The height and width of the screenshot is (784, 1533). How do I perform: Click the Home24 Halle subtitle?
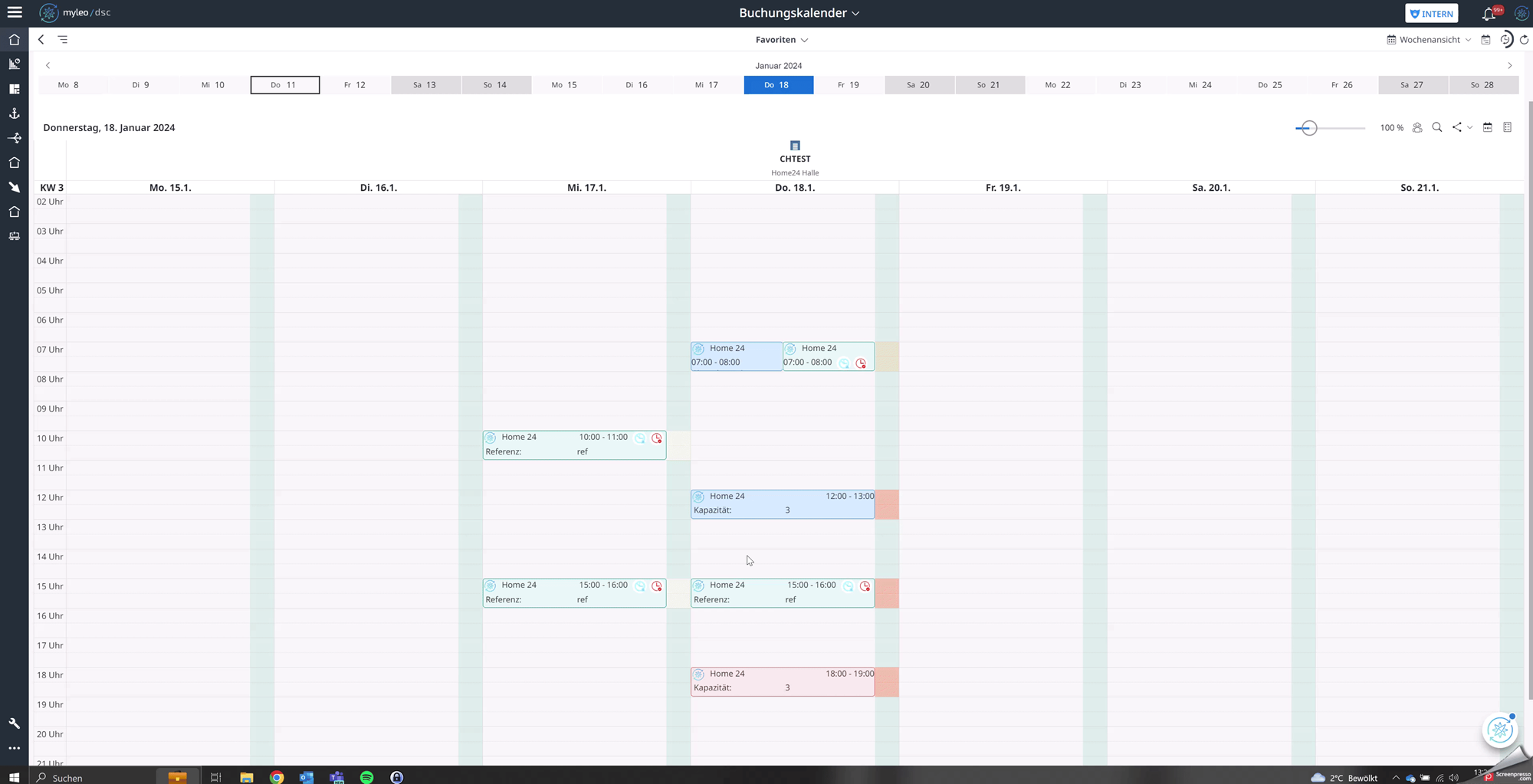[x=795, y=173]
